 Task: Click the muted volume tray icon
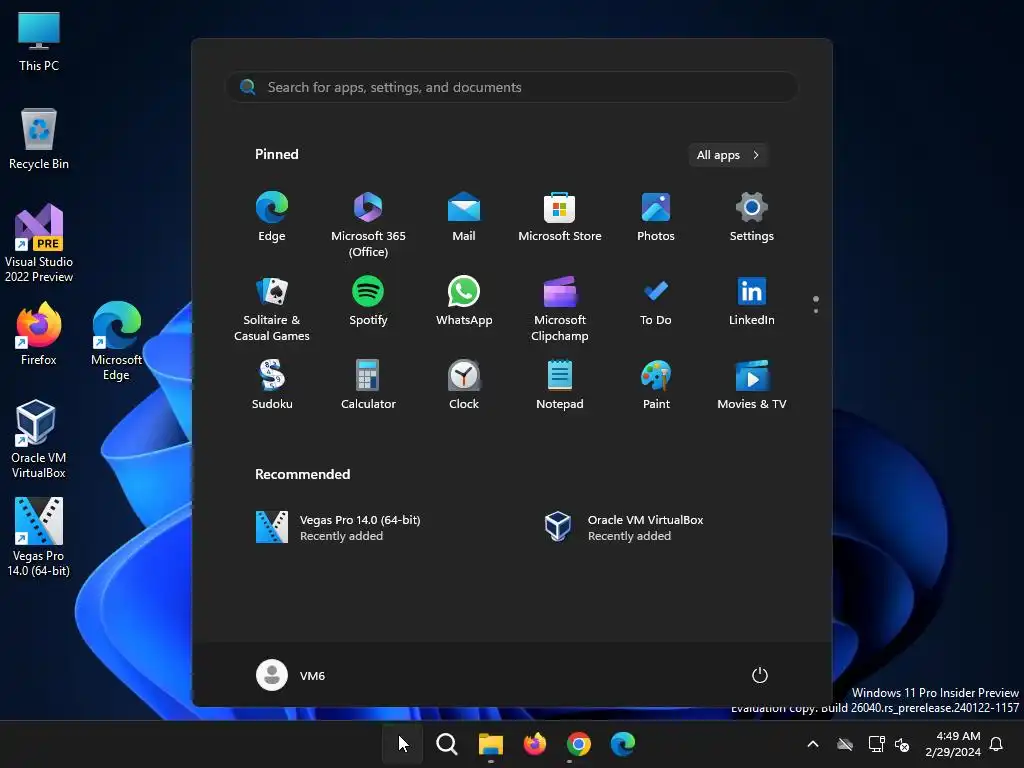pyautogui.click(x=902, y=744)
